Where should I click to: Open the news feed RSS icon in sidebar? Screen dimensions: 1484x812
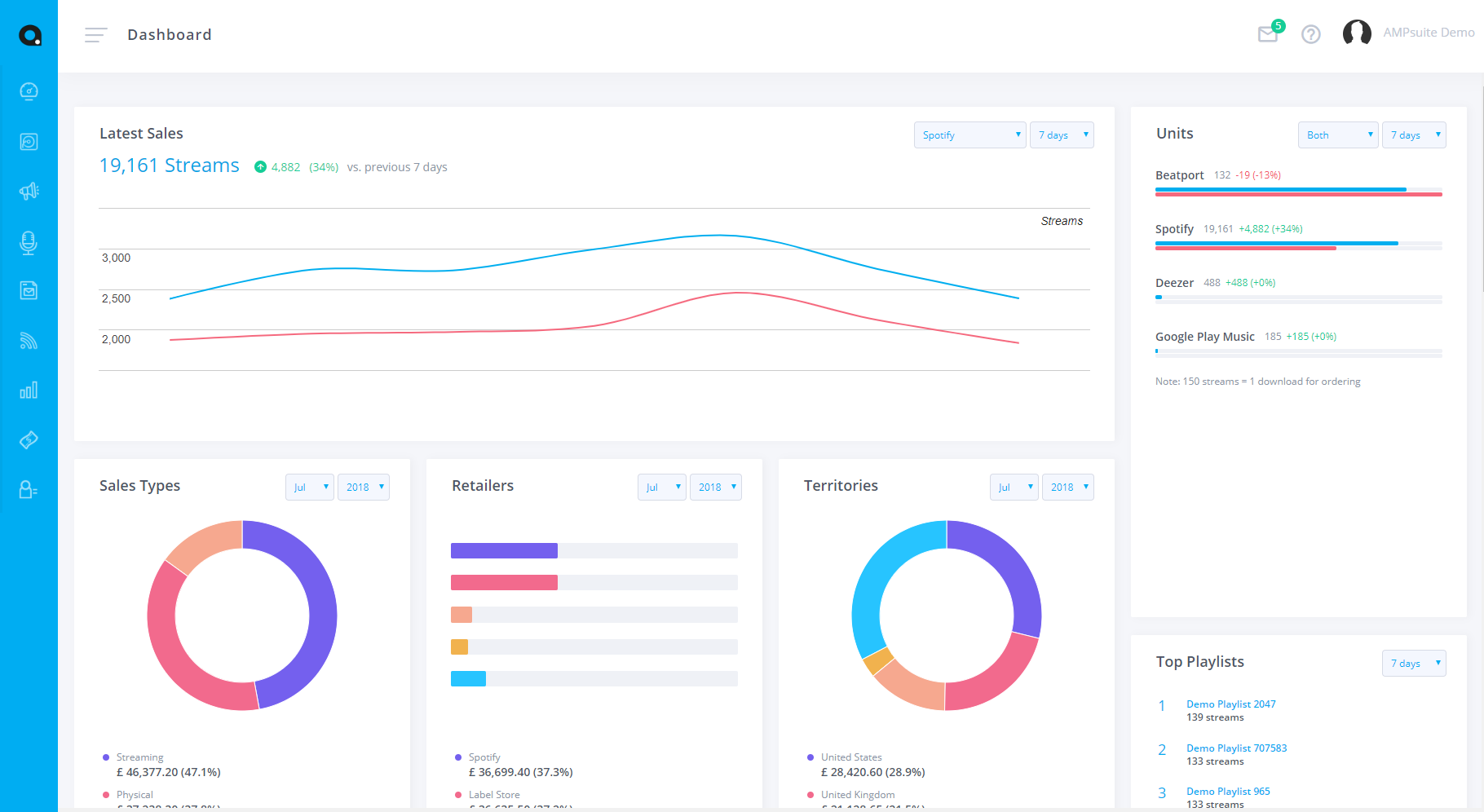(29, 341)
